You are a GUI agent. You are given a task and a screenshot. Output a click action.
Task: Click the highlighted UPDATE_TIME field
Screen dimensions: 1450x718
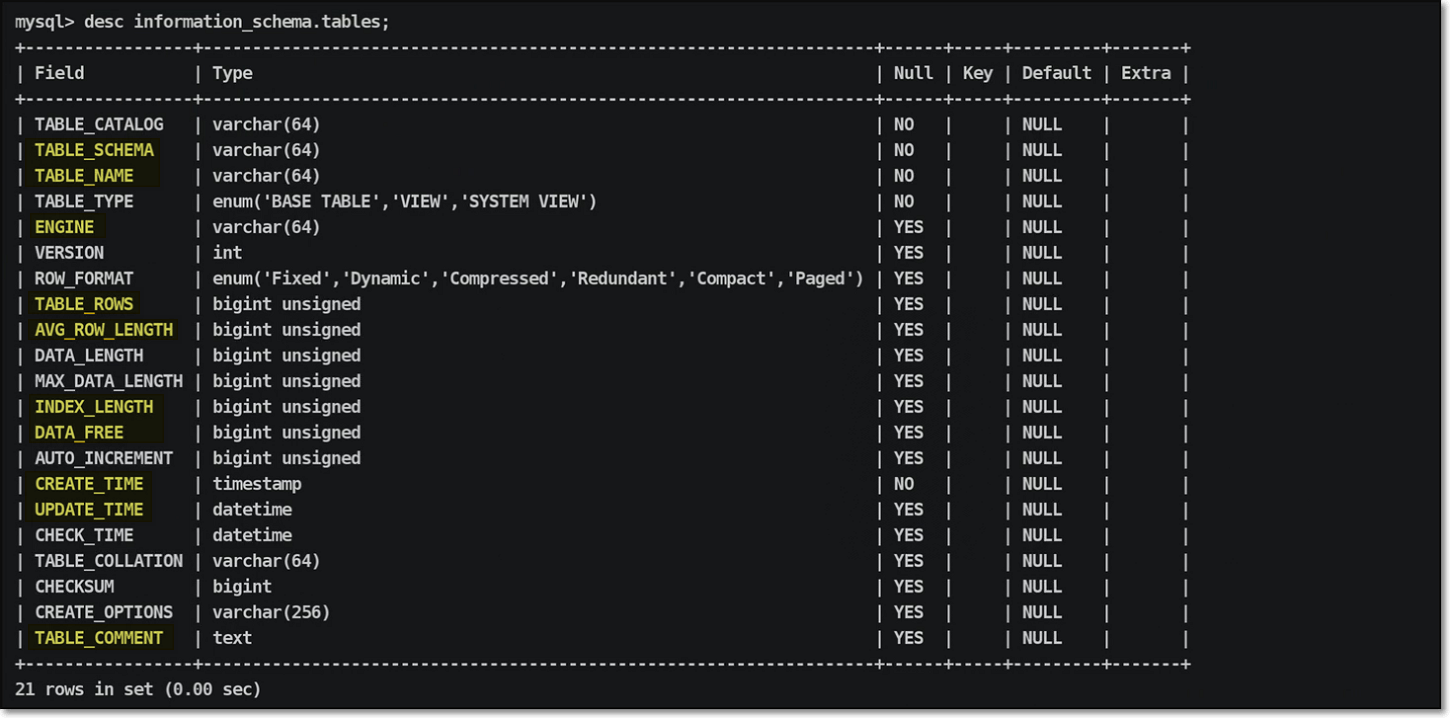point(89,510)
